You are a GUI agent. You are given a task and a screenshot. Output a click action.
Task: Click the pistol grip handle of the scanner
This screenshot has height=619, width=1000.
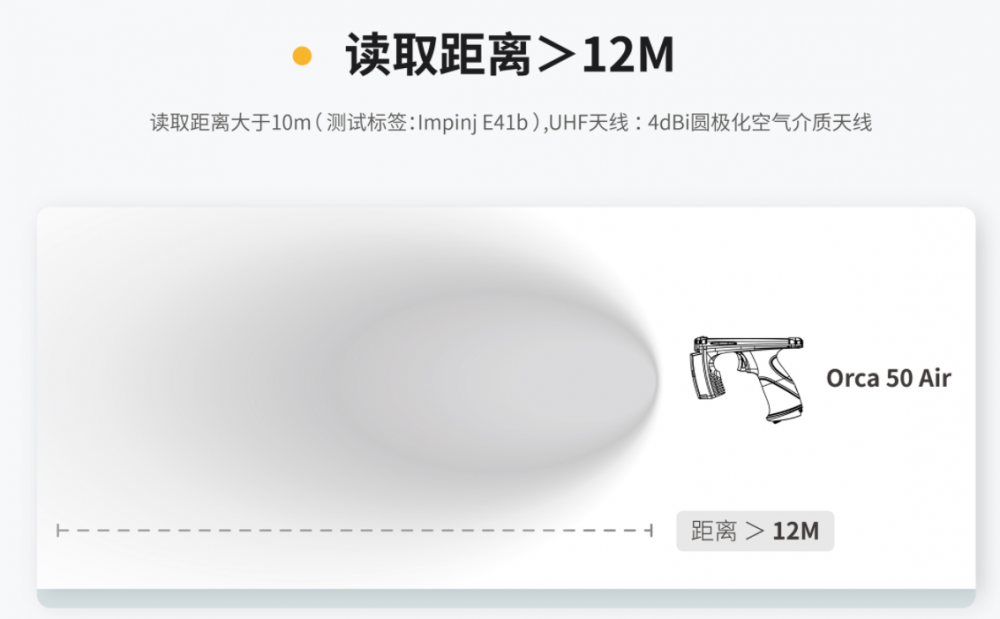[779, 390]
